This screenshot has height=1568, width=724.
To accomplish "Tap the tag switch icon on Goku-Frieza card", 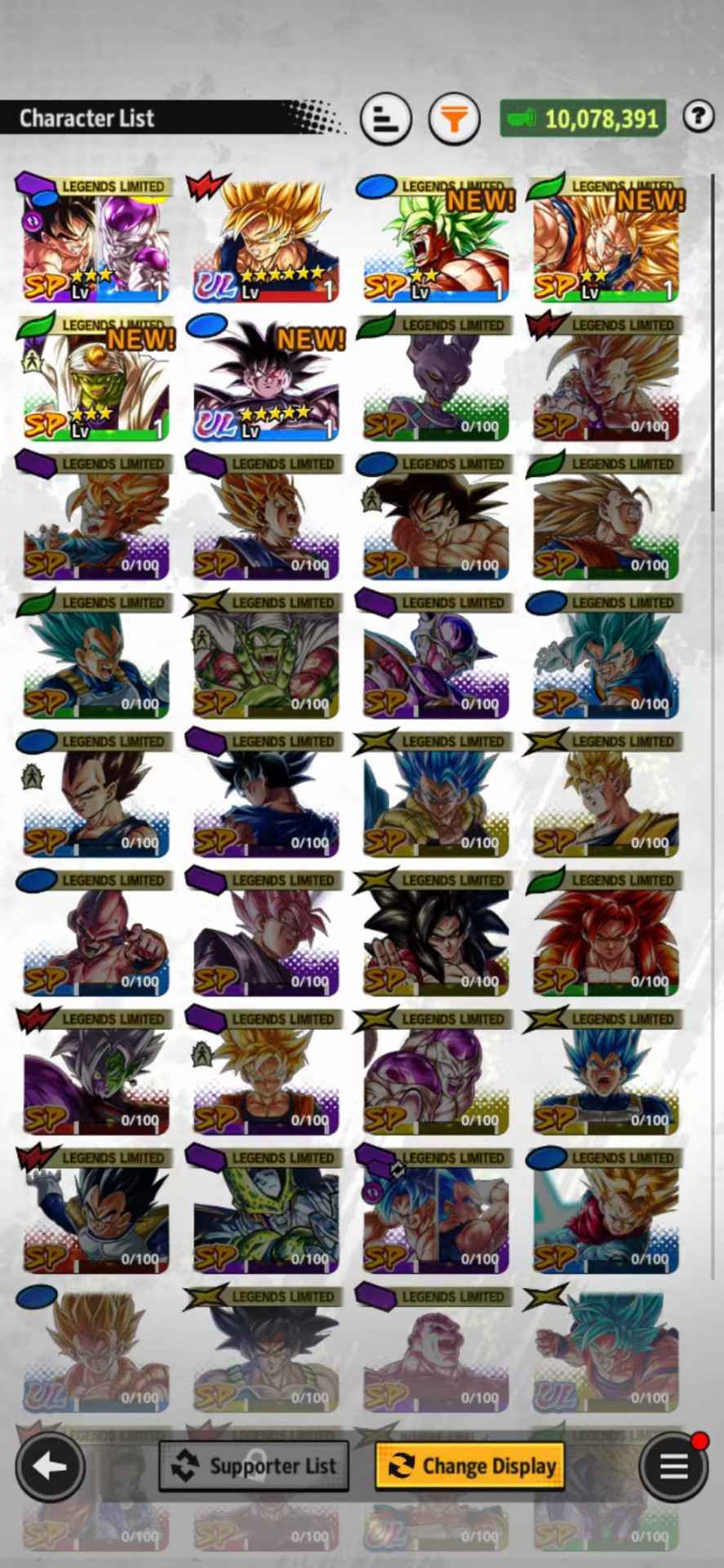I will (32, 220).
